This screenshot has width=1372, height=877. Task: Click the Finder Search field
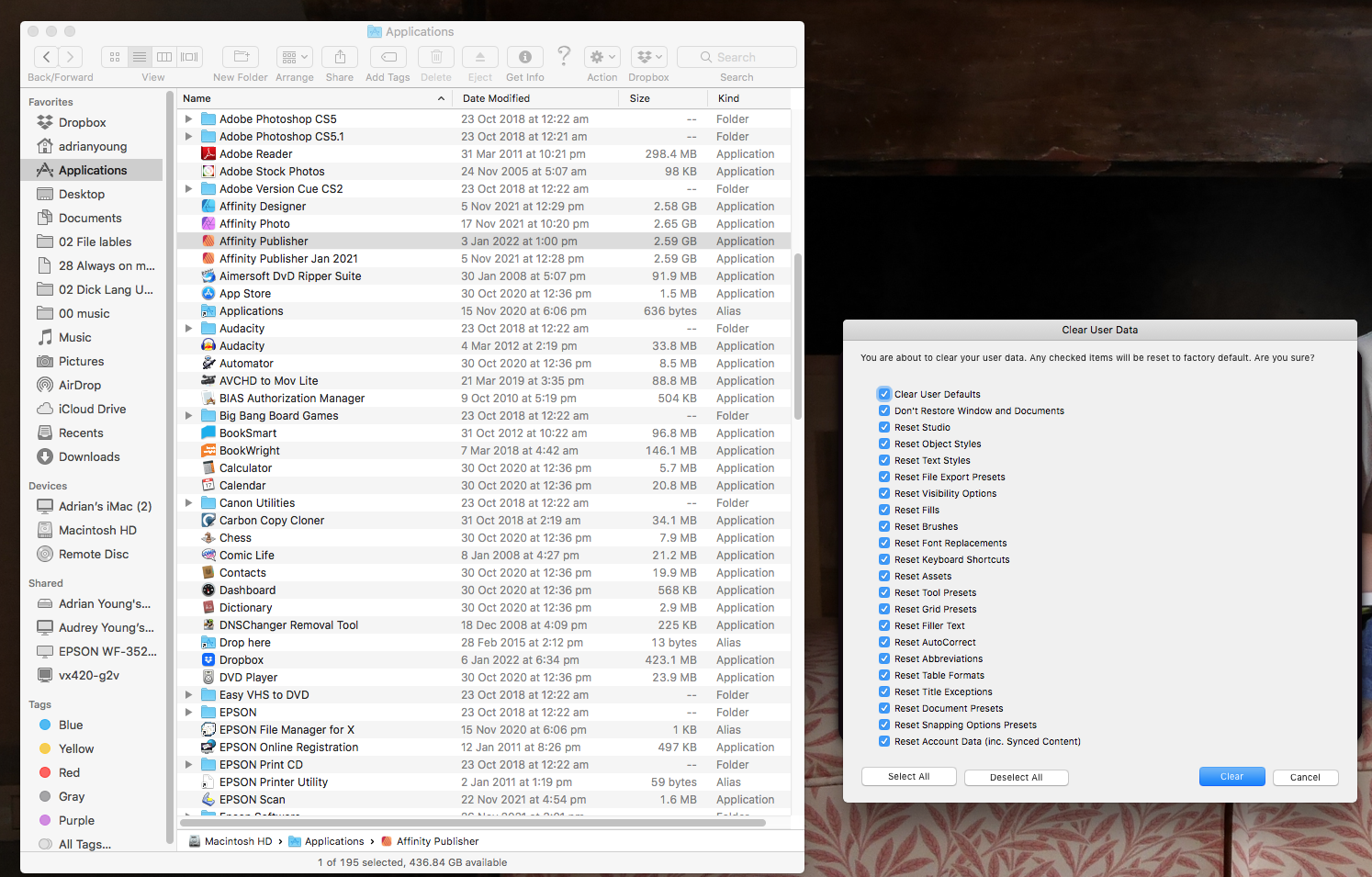click(737, 57)
